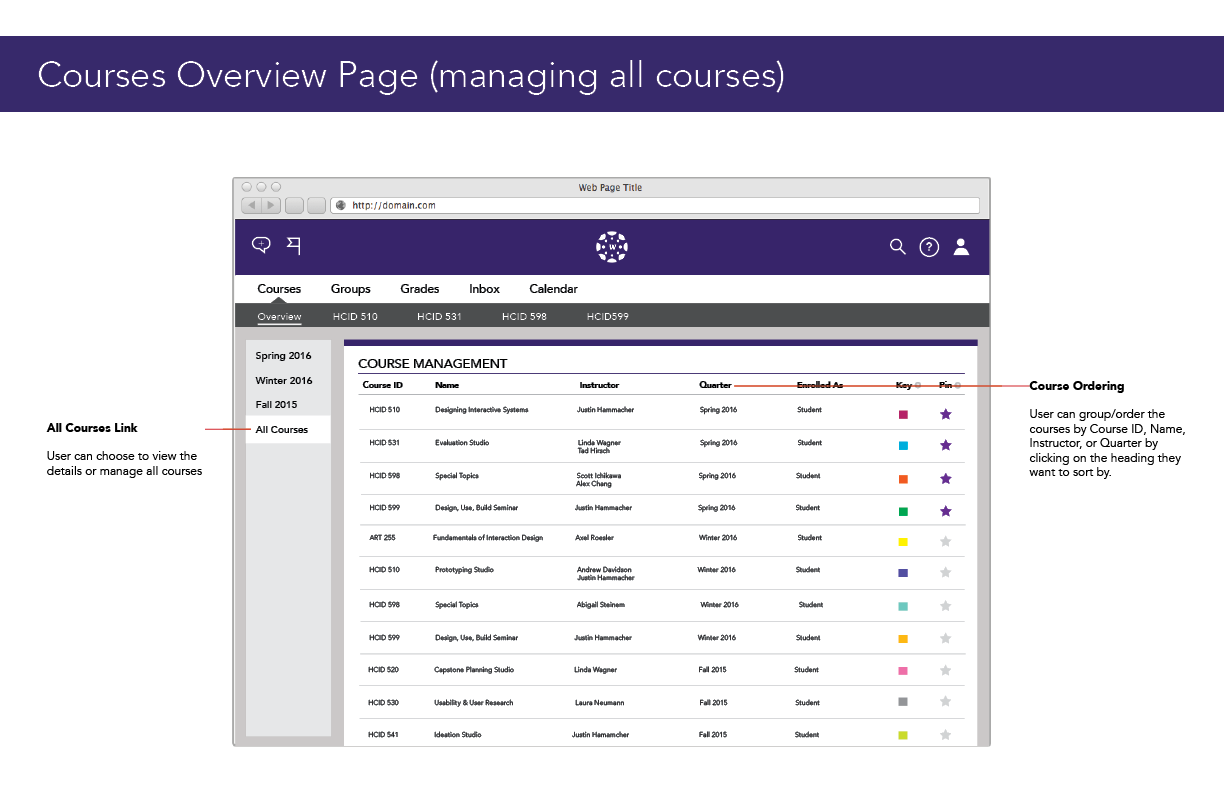The width and height of the screenshot is (1224, 792).
Task: Click blue key swatch for Evaluation Studio
Action: tap(903, 446)
